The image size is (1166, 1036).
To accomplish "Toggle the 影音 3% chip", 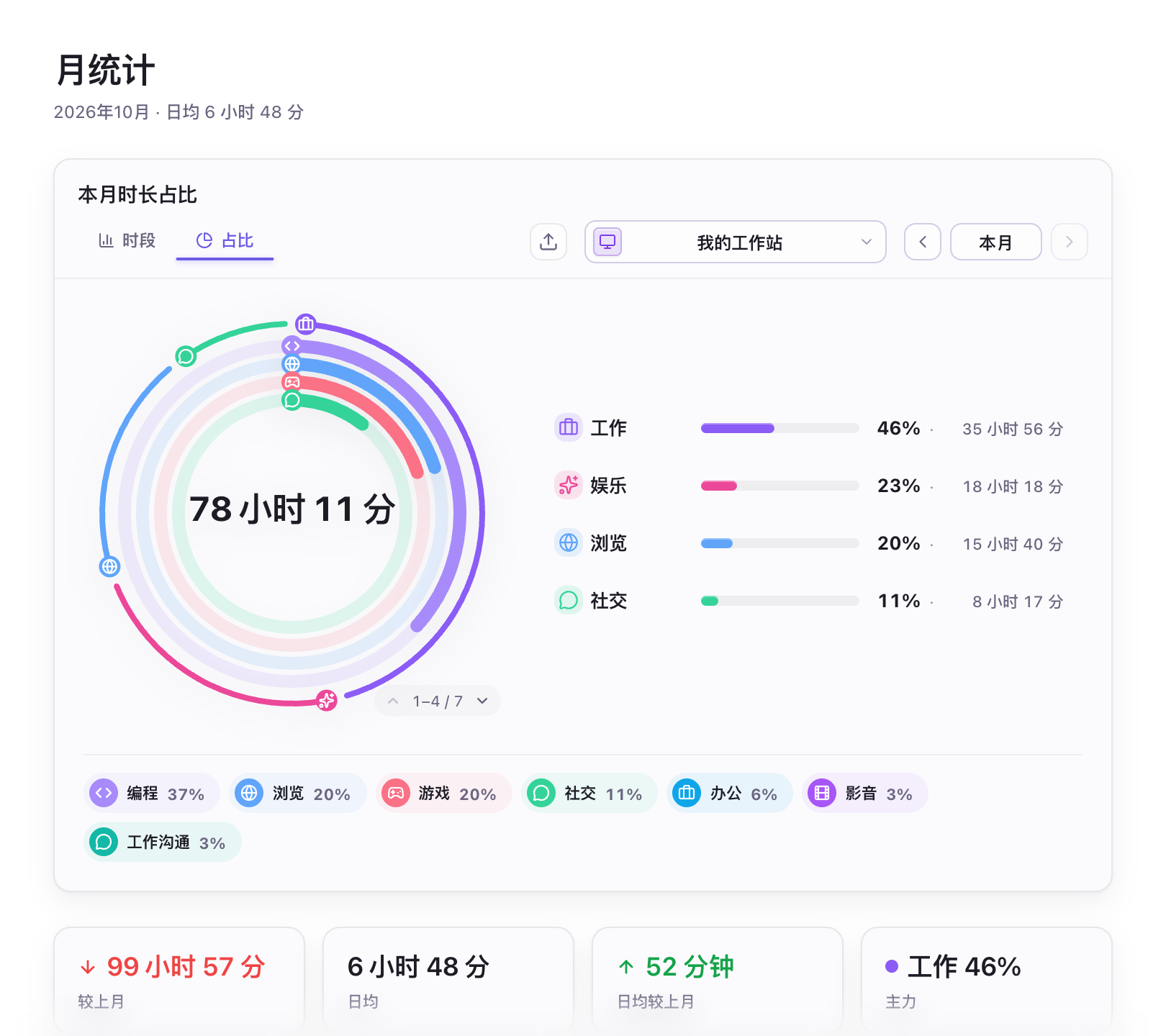I will coord(864,793).
